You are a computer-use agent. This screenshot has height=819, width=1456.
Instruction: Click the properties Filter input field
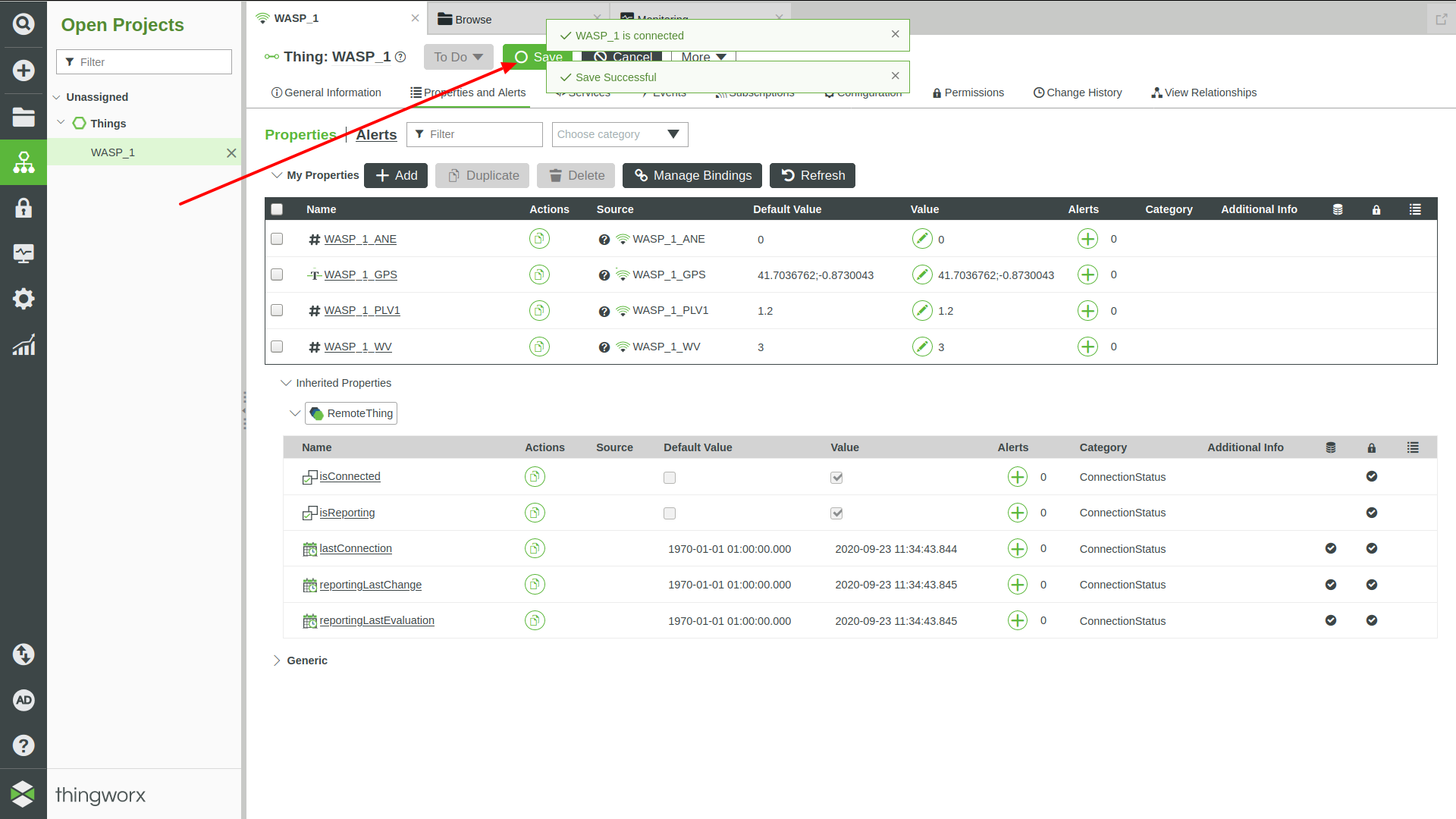(475, 134)
